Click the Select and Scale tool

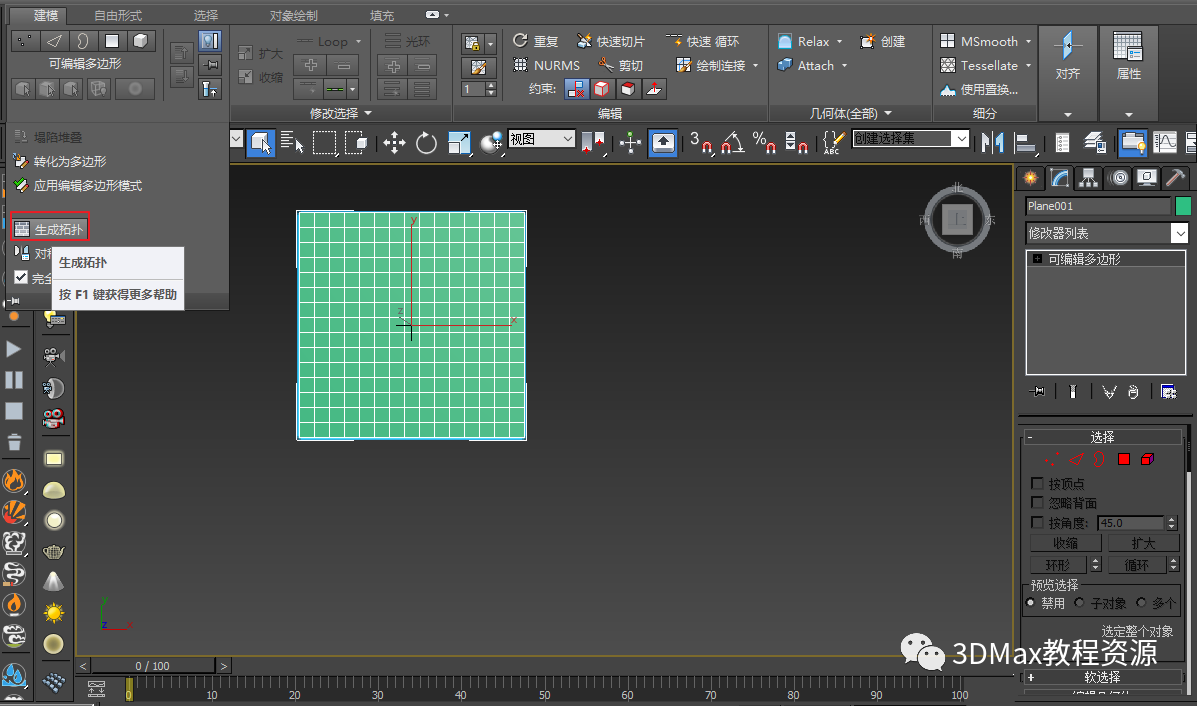pos(460,143)
